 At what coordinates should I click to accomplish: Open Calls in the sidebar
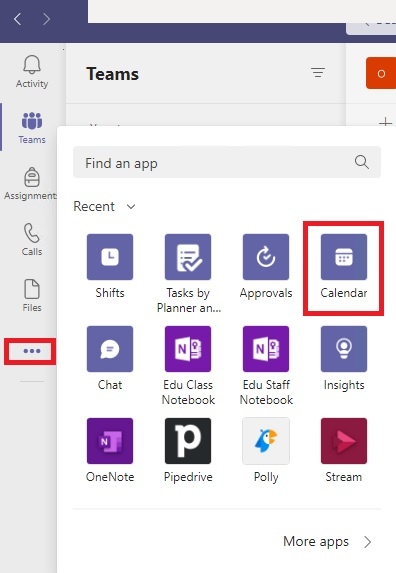click(32, 239)
